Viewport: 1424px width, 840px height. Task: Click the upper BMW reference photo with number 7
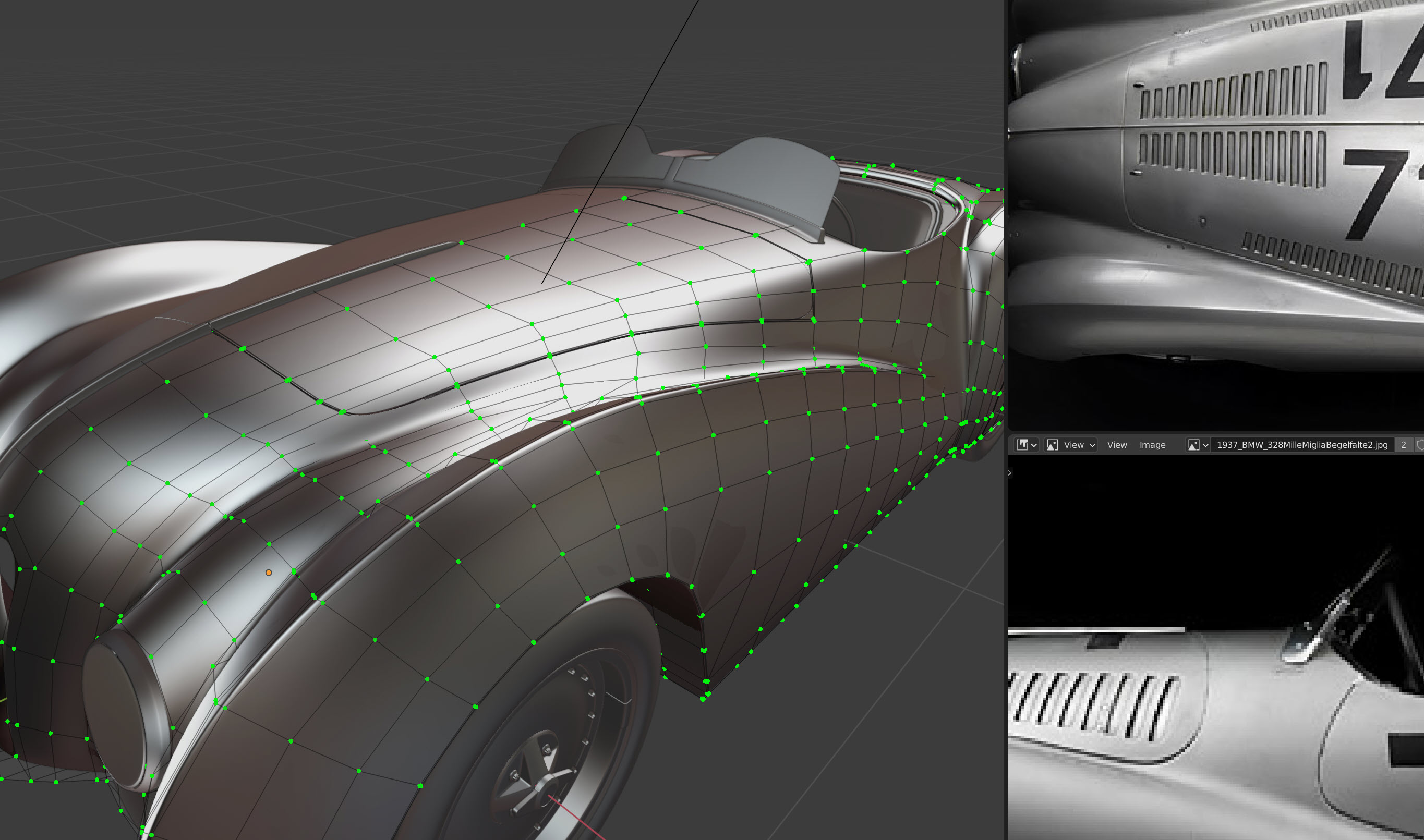(1216, 215)
